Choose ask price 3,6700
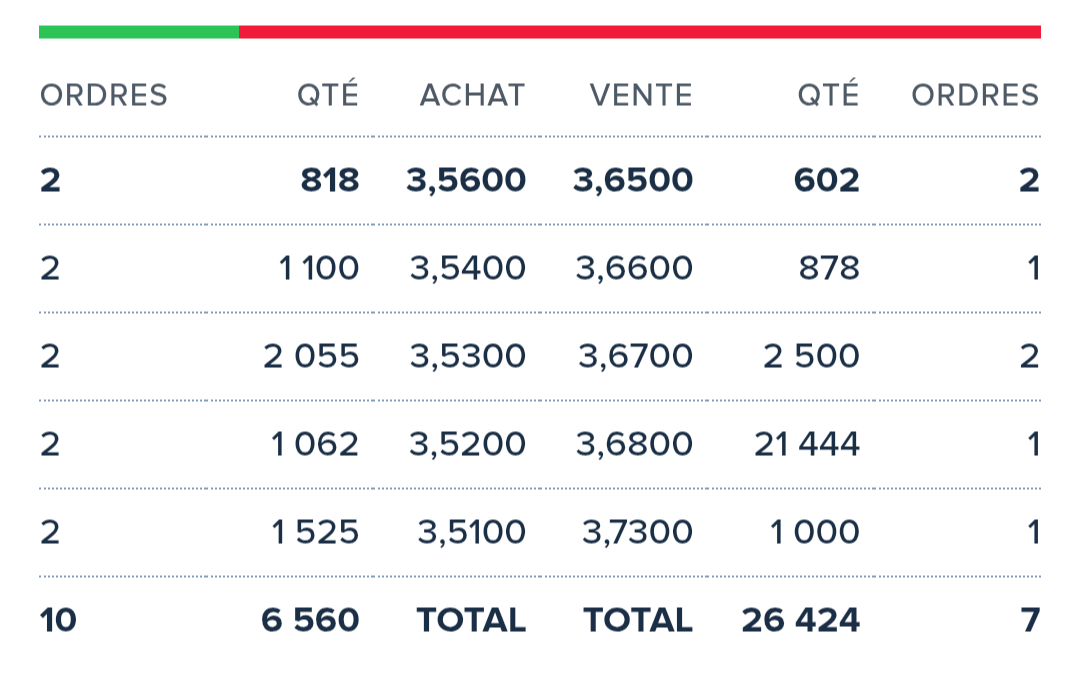Image resolution: width=1080 pixels, height=677 pixels. (635, 356)
